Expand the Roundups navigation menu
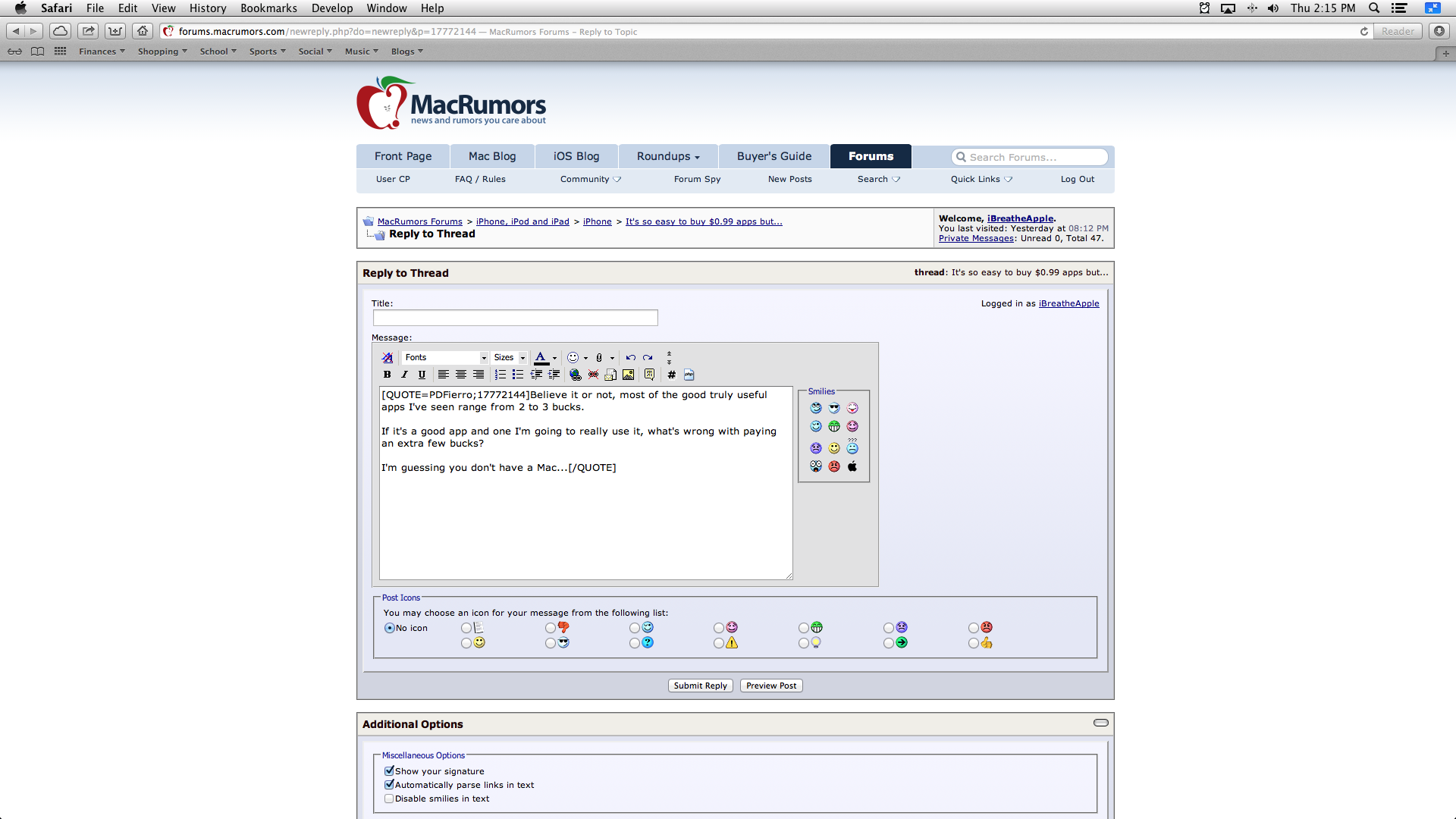1456x819 pixels. coord(668,156)
